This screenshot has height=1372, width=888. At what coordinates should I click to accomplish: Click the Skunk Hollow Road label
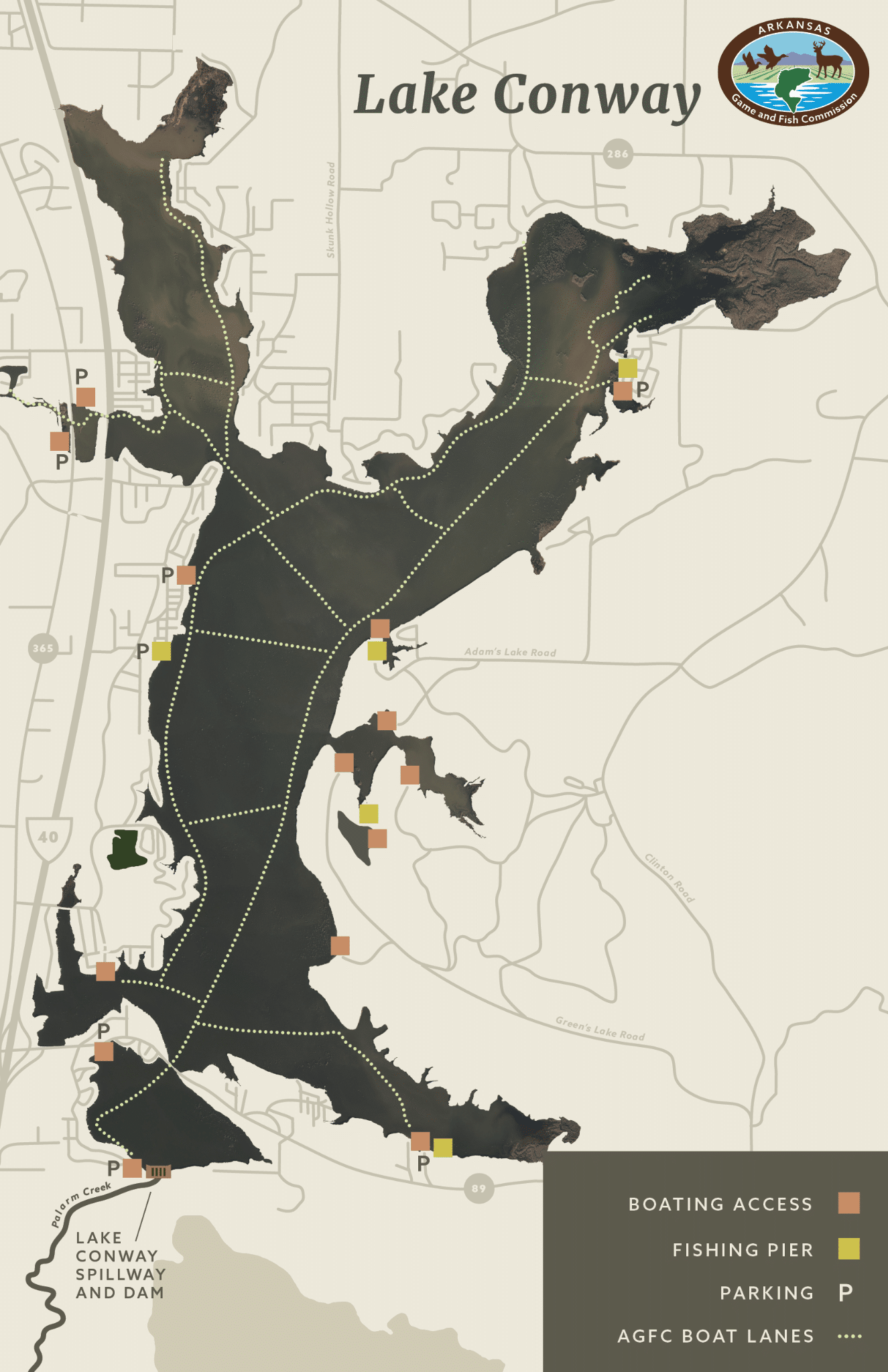tap(330, 210)
